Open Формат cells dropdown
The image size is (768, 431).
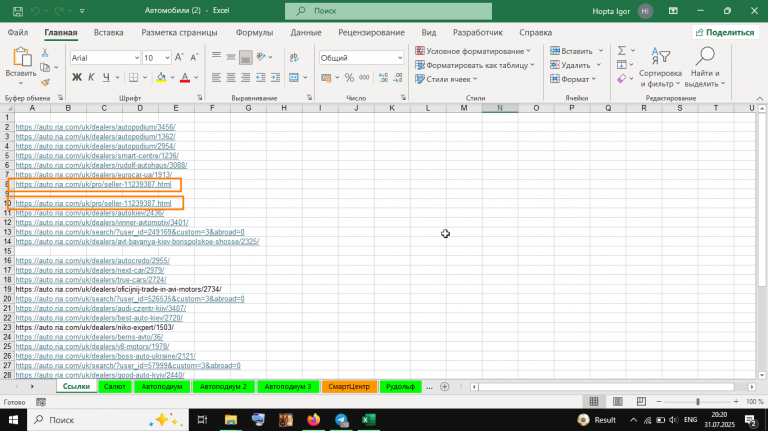pos(573,79)
